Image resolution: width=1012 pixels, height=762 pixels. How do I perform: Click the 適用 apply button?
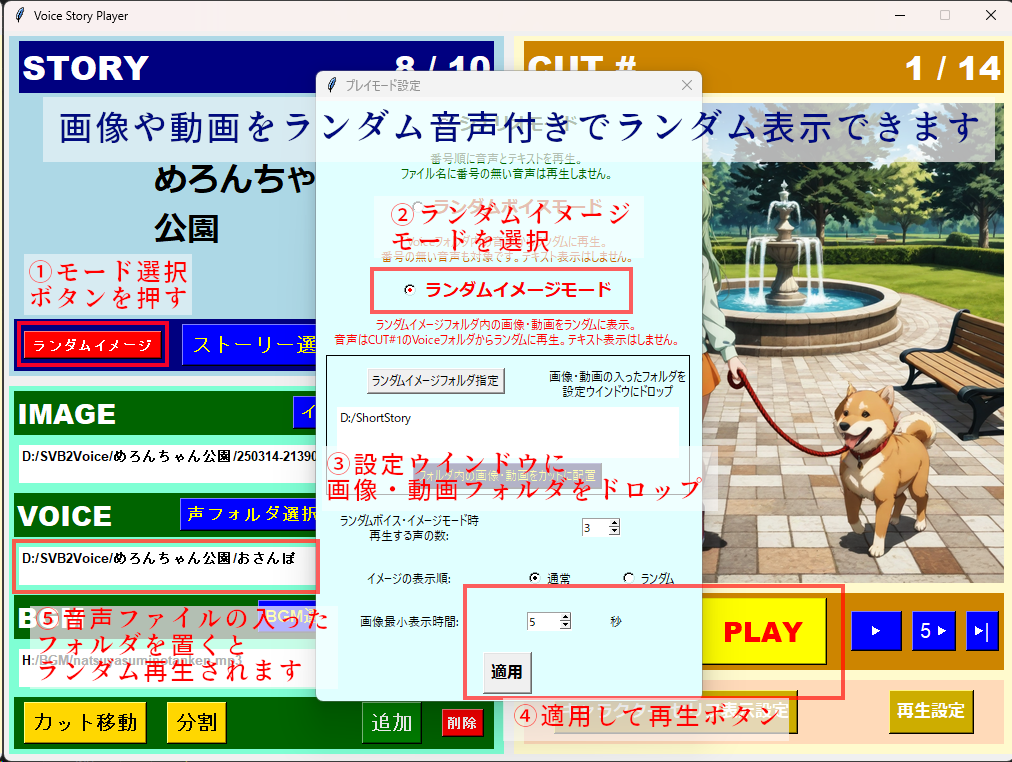pyautogui.click(x=507, y=672)
